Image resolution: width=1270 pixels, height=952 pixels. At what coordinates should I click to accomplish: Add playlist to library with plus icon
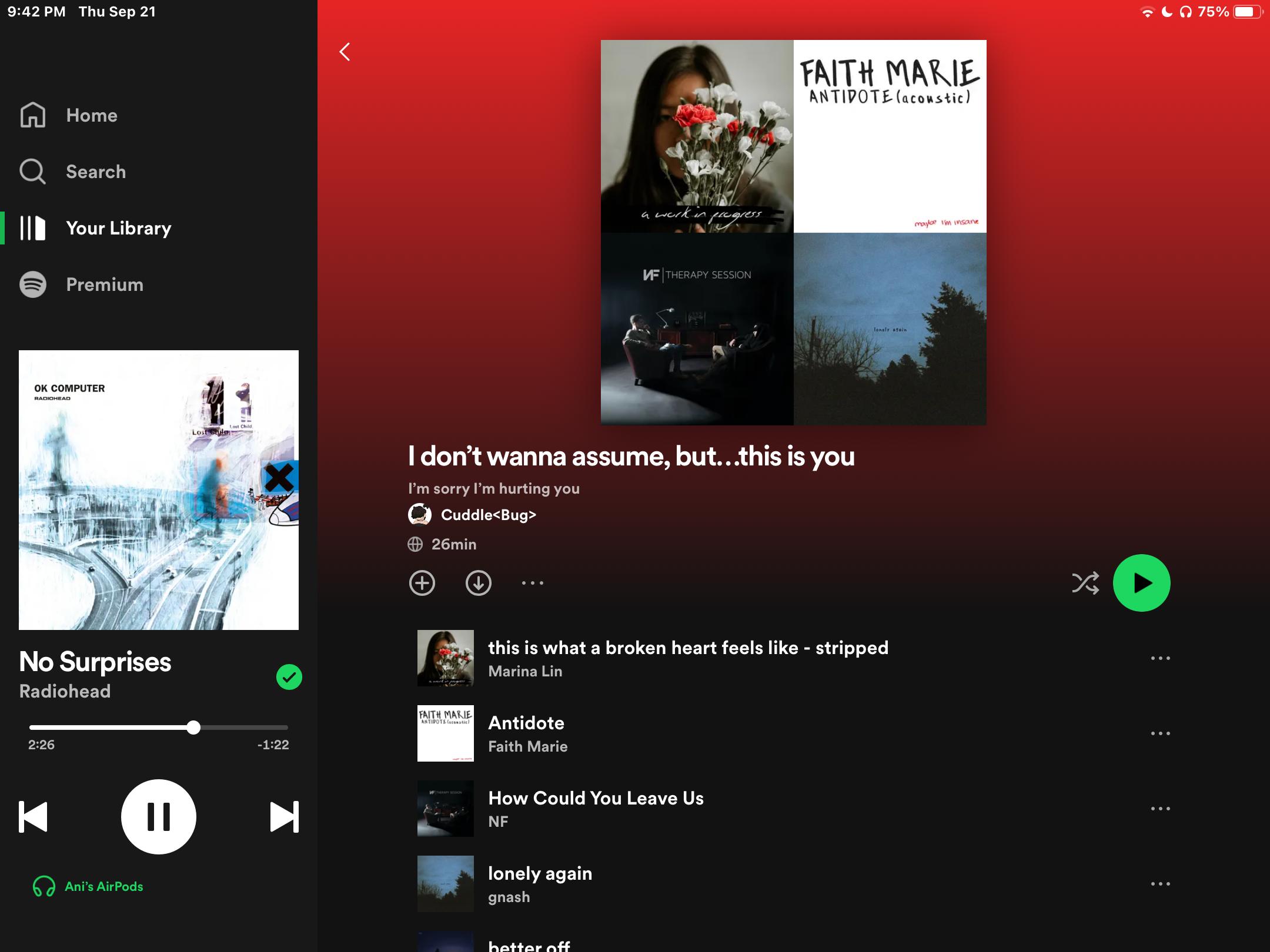[422, 583]
